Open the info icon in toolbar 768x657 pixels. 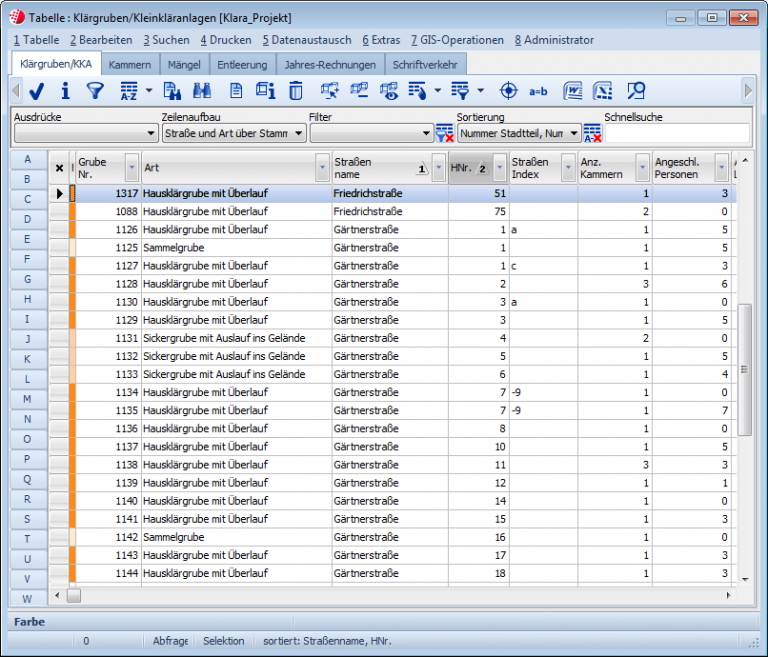click(66, 91)
